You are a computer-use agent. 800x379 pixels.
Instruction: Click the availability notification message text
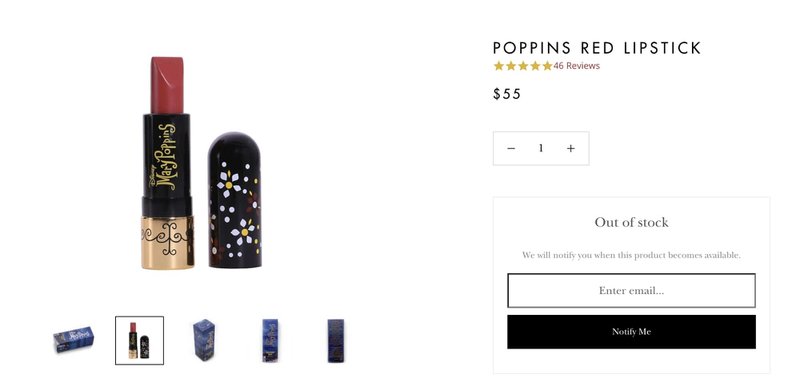click(x=631, y=255)
